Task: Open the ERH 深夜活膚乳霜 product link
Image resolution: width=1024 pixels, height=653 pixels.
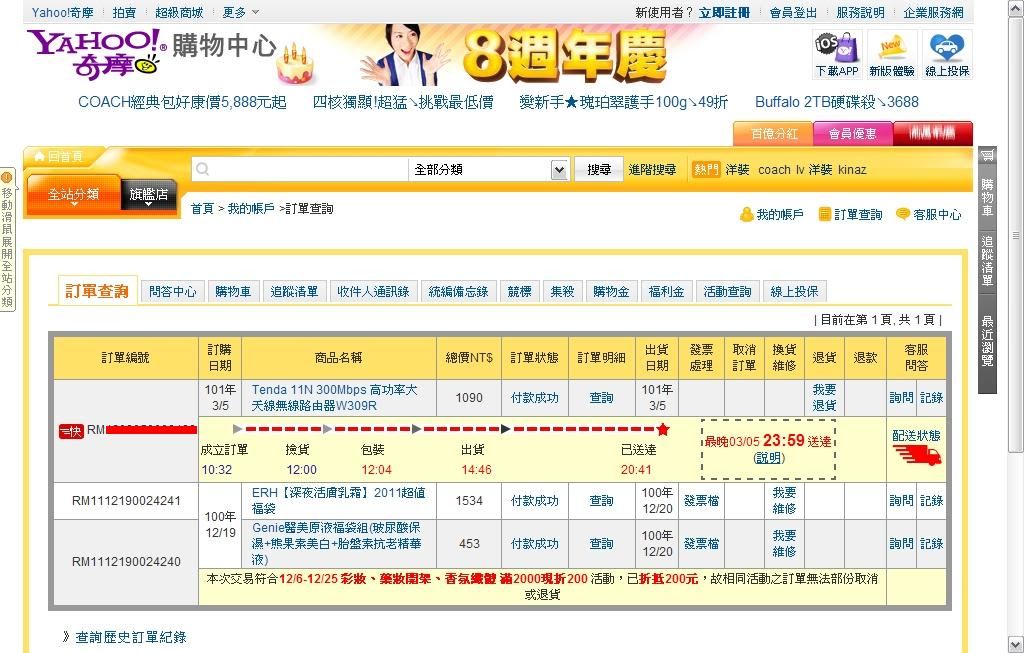Action: (338, 500)
